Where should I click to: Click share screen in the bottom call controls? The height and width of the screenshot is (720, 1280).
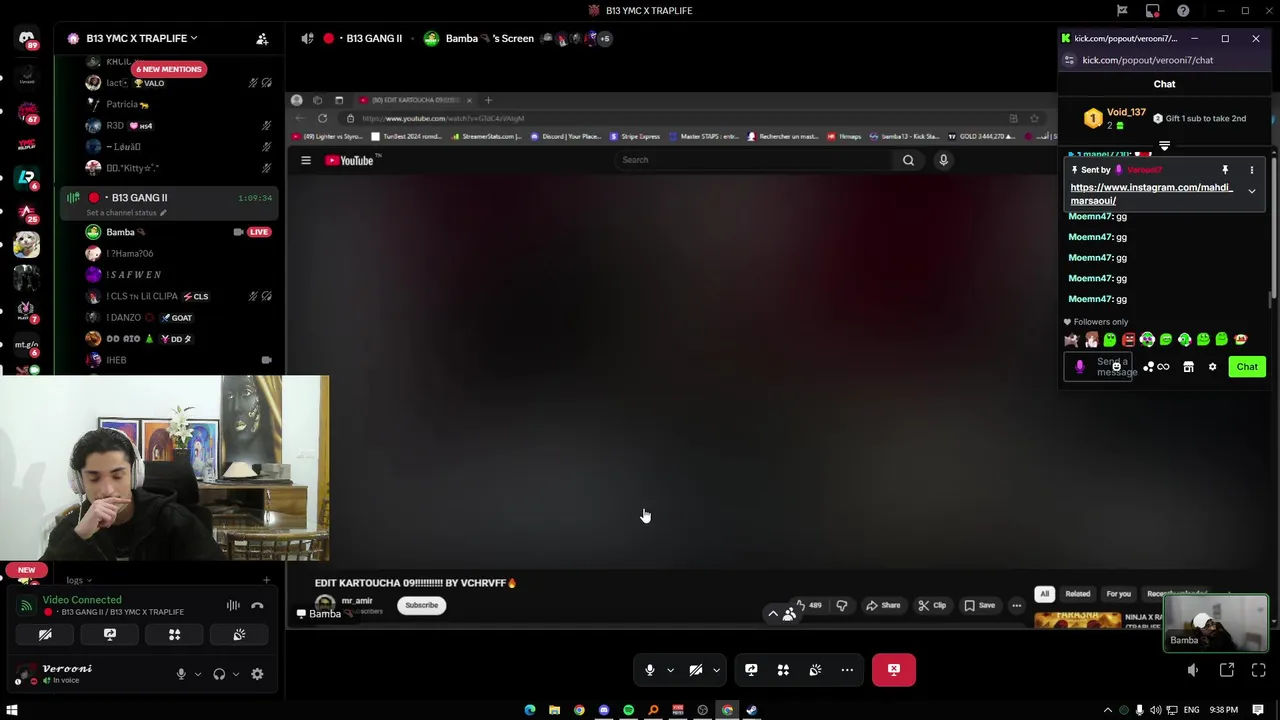(751, 670)
